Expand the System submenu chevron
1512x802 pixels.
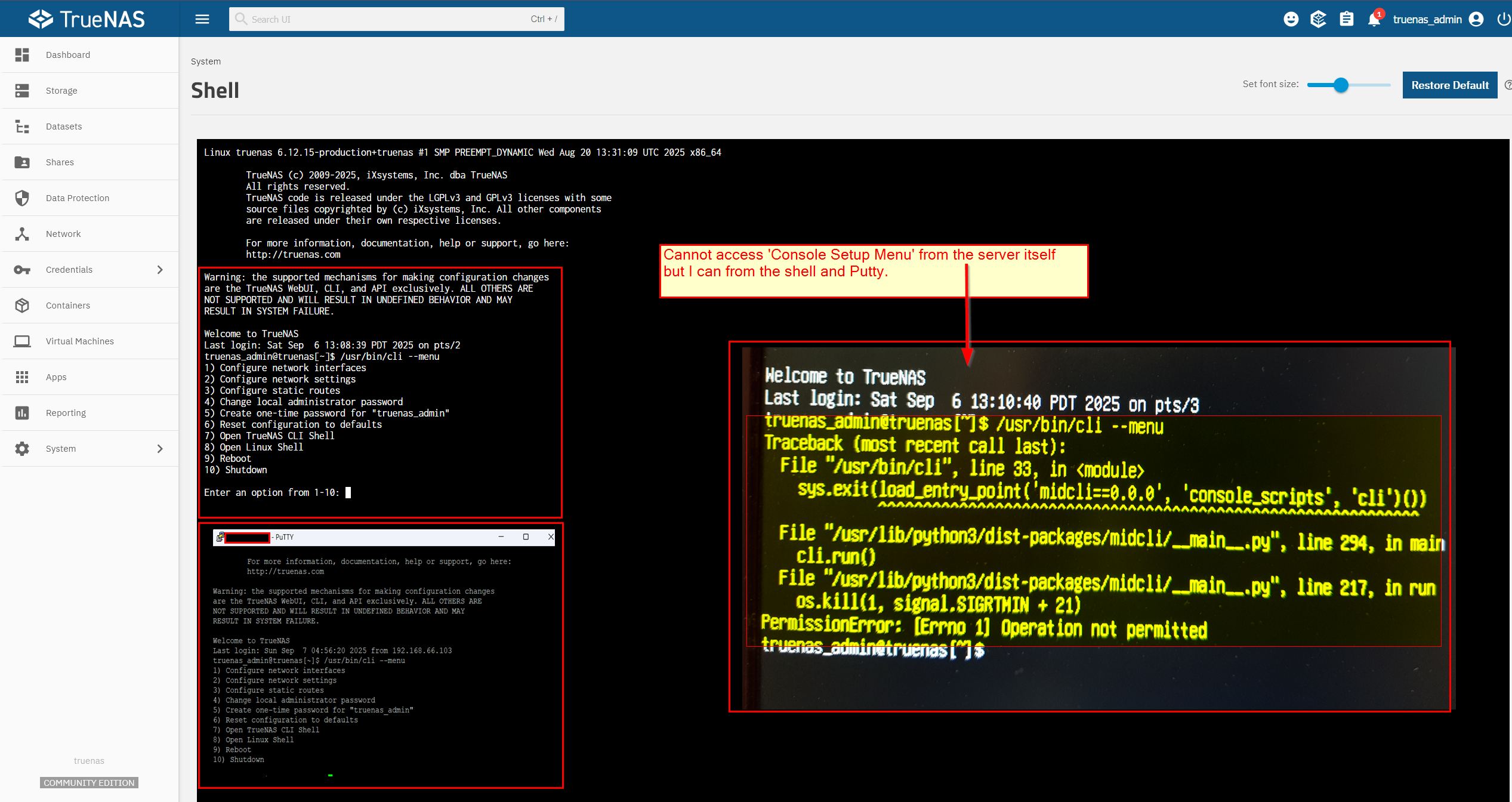(160, 449)
